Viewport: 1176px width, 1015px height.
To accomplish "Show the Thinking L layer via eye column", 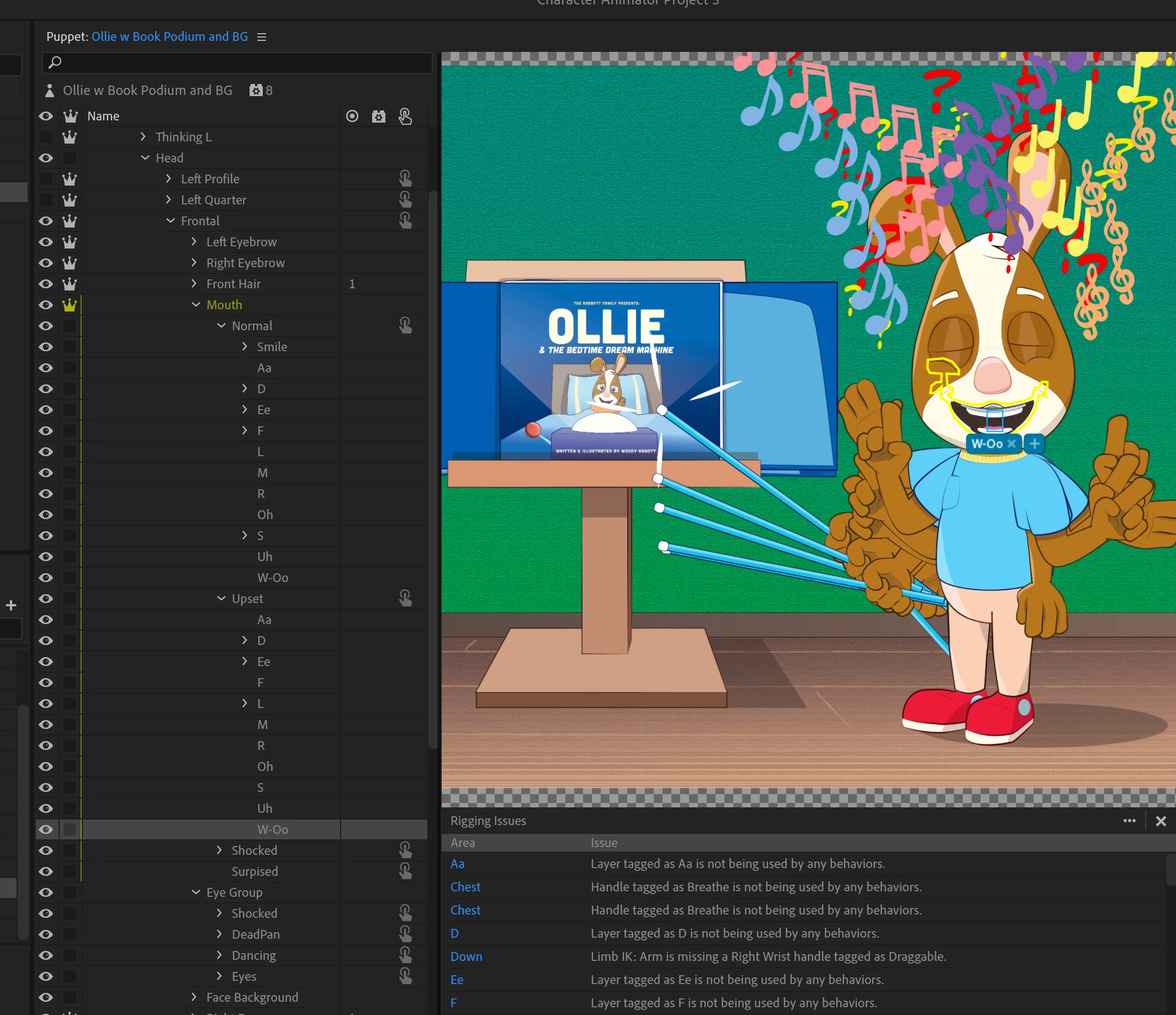I will (x=46, y=137).
